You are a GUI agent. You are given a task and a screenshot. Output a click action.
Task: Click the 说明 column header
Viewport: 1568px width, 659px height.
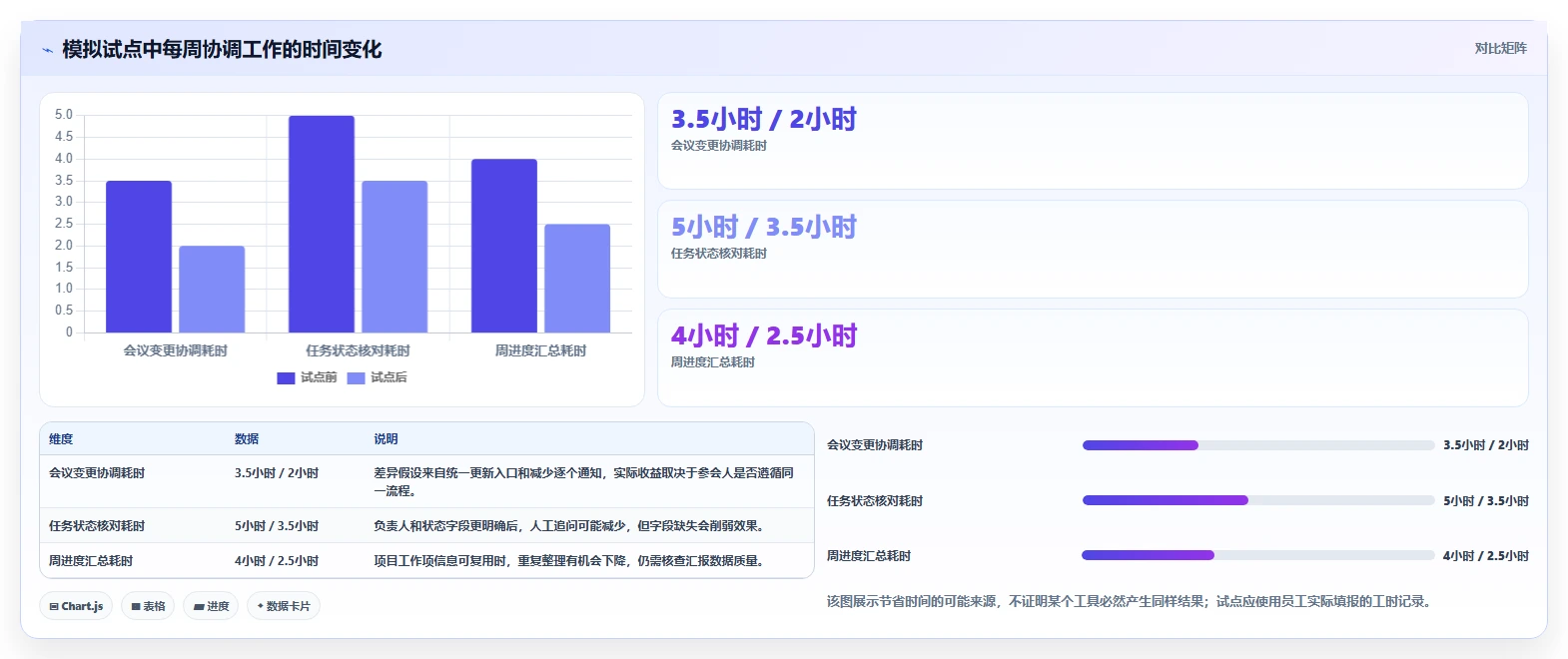point(386,439)
